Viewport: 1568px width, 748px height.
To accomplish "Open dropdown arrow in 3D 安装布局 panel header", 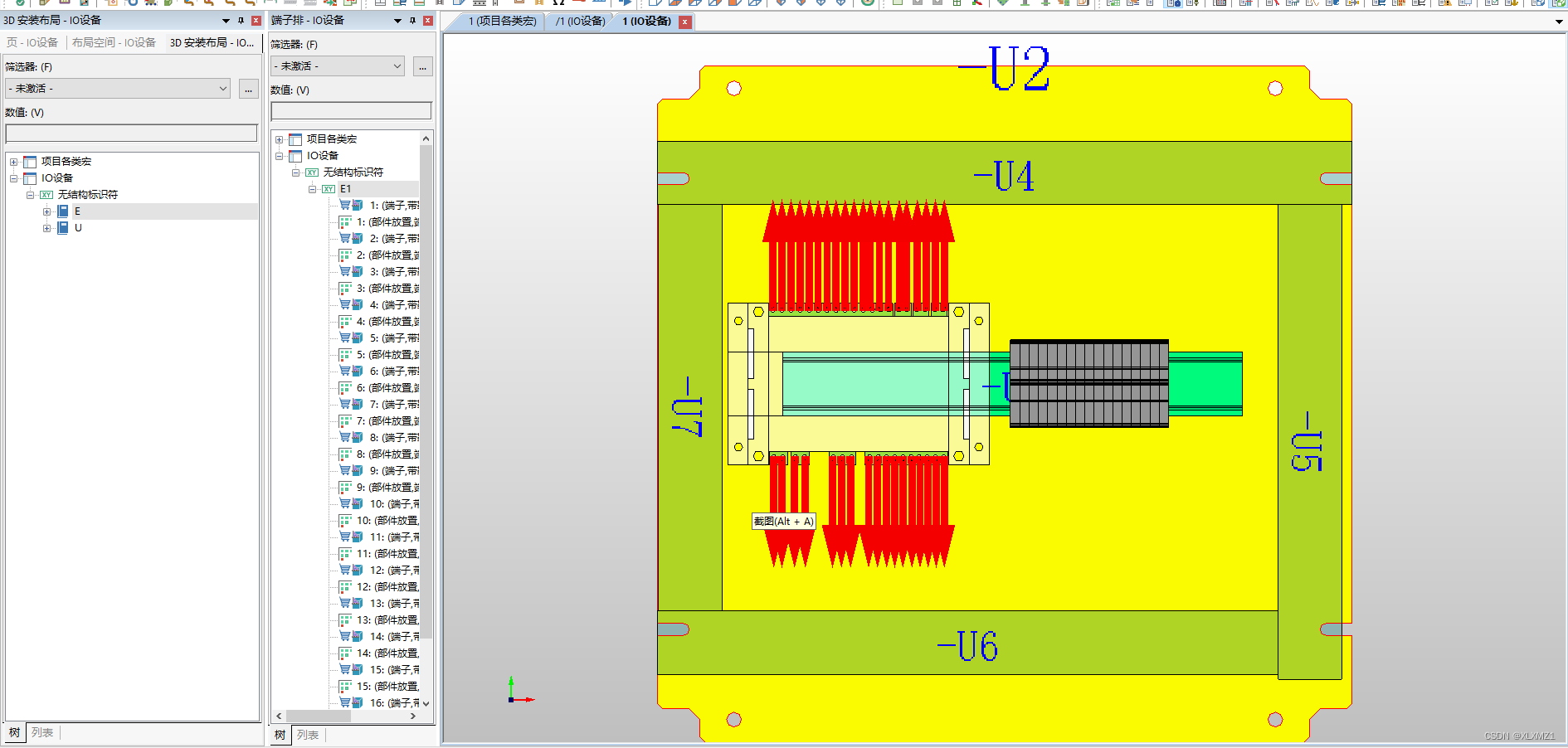I will 226,21.
